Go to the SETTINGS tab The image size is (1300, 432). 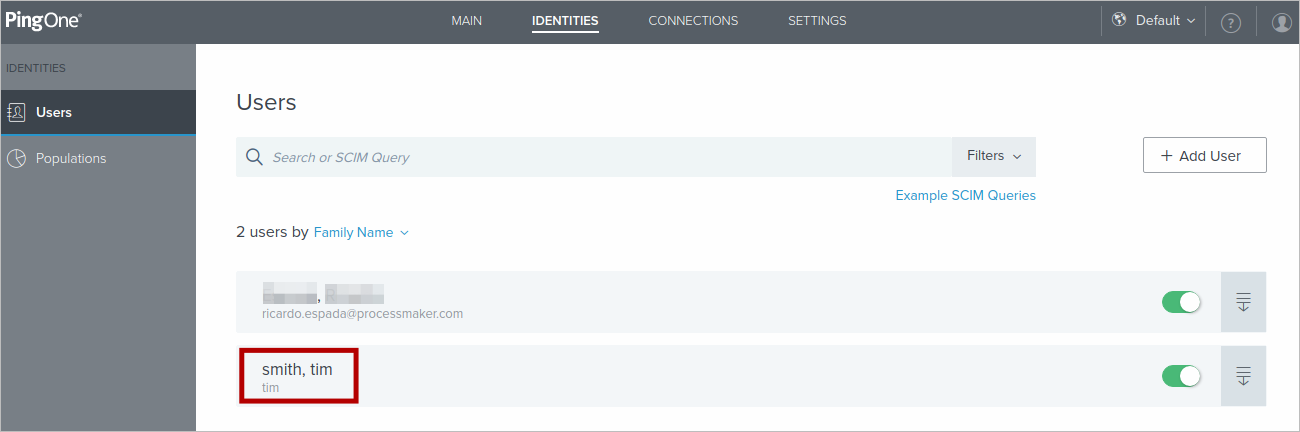click(817, 21)
